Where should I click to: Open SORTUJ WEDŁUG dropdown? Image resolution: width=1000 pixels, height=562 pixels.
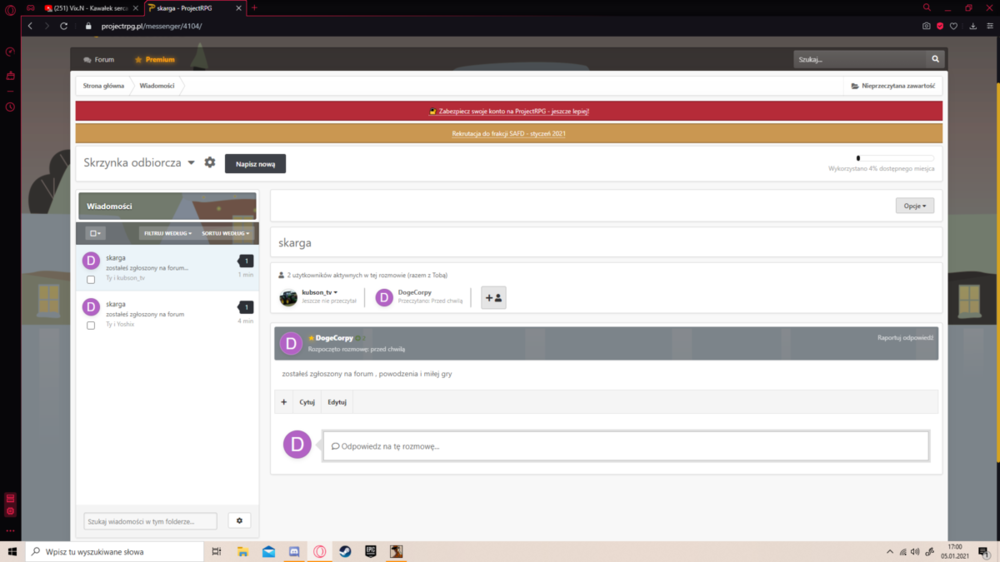pos(226,233)
